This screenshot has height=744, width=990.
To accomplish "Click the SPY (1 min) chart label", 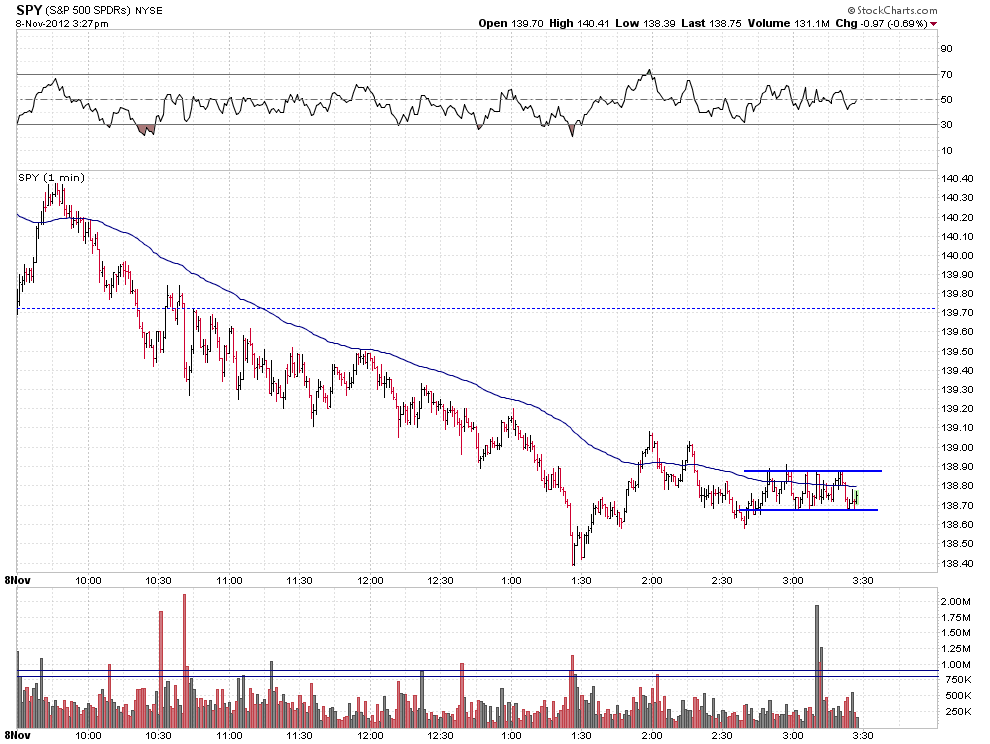I will [51, 177].
